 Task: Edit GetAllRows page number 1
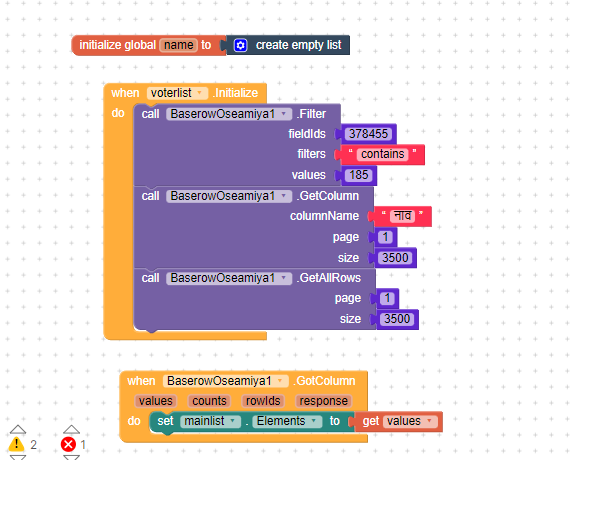tap(387, 298)
